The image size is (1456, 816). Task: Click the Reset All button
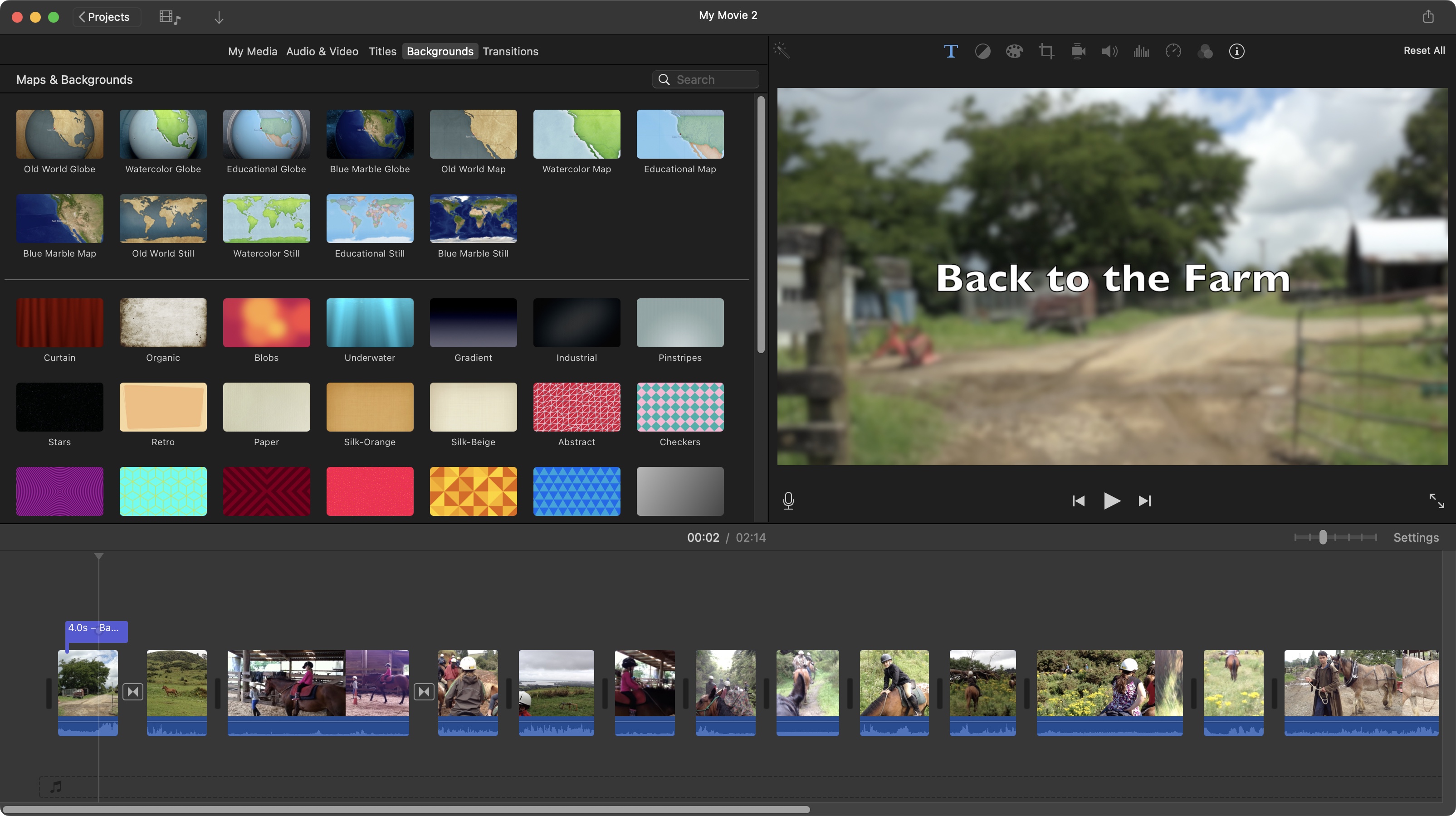pos(1424,50)
